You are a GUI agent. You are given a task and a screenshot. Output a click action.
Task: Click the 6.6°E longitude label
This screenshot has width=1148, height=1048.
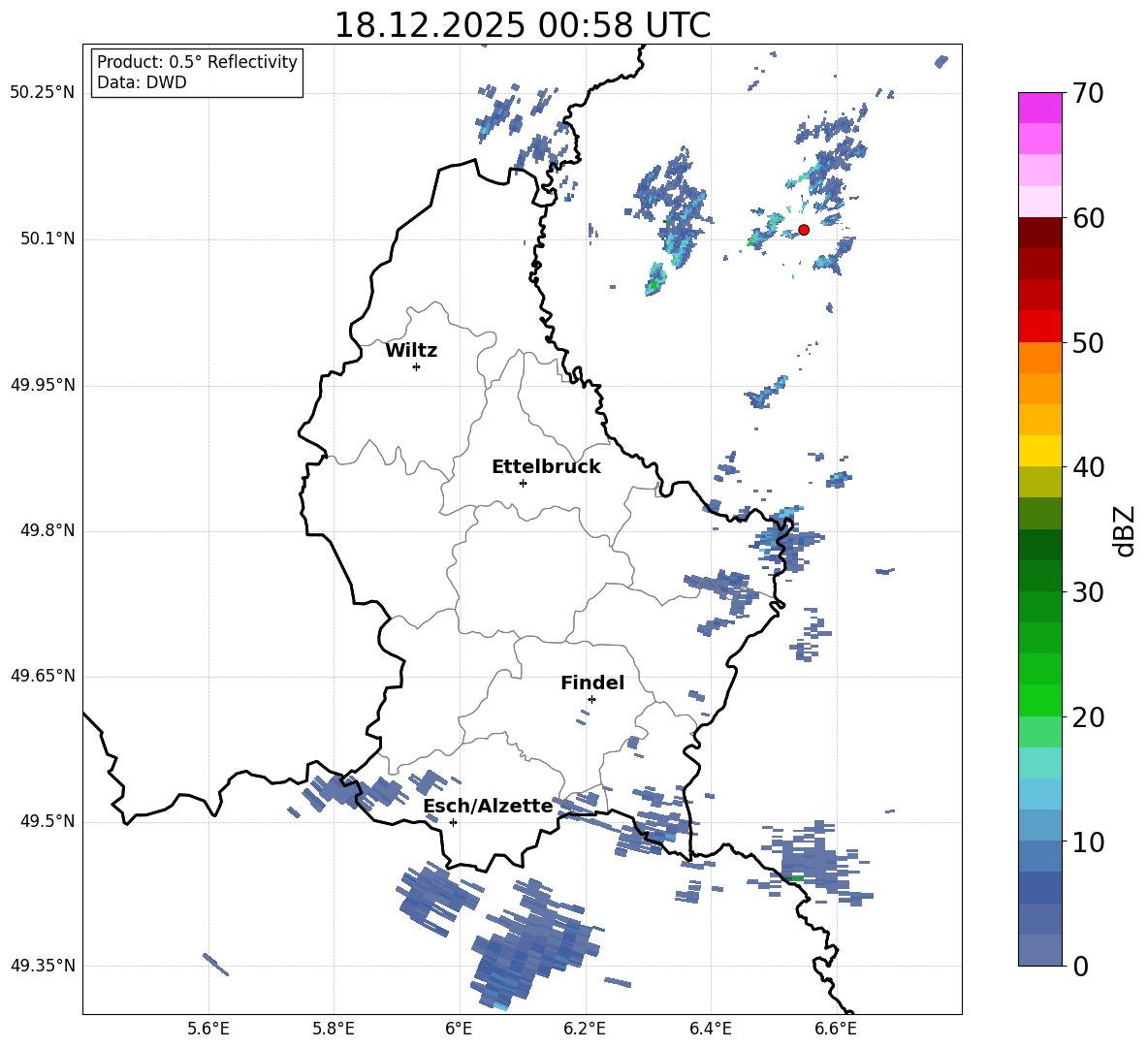(836, 1029)
